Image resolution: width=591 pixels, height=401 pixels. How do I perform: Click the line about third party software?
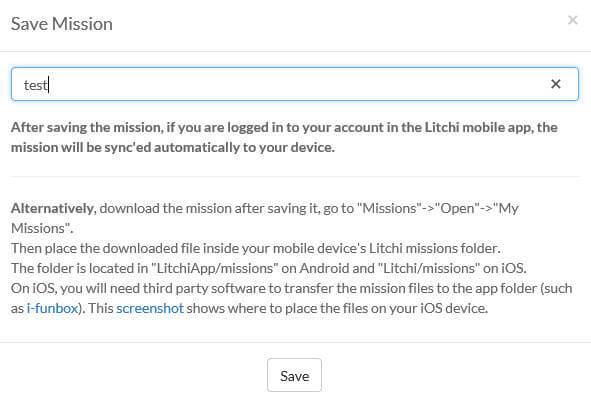coord(291,288)
